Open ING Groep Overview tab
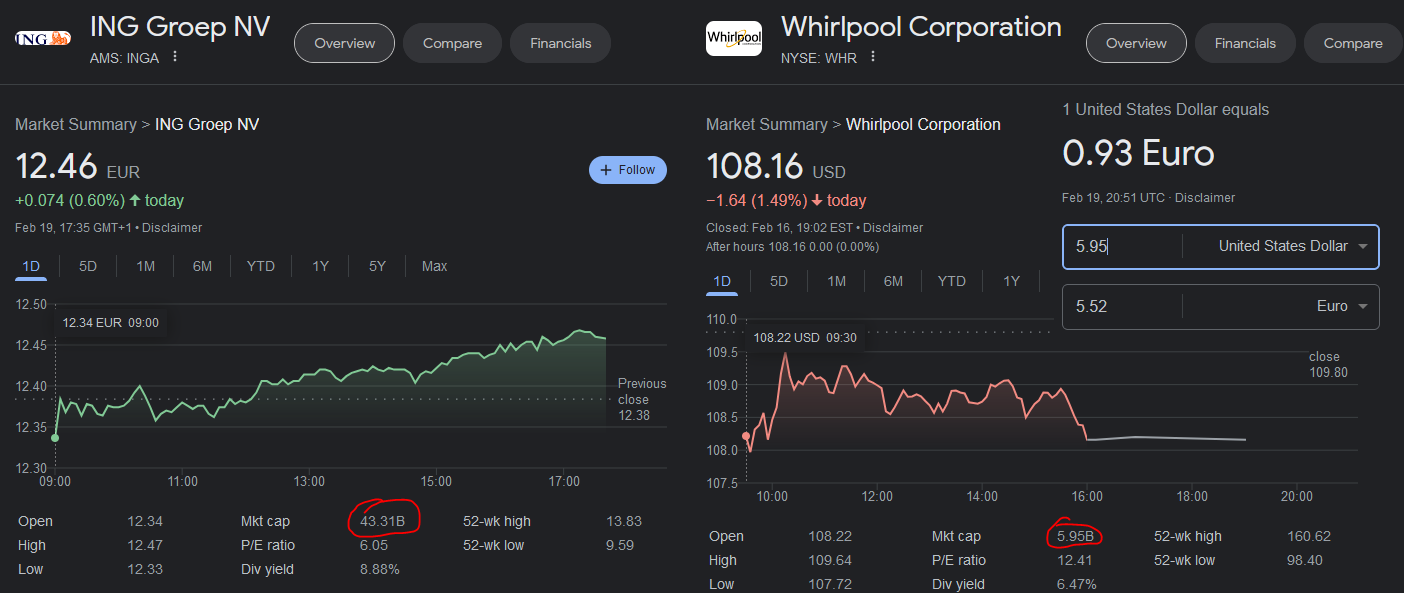The width and height of the screenshot is (1404, 593). click(345, 43)
